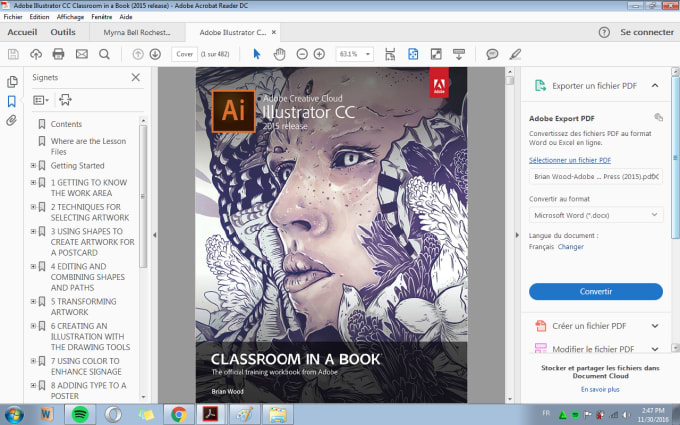Viewport: 680px width, 425px height.
Task: Open the Affichage menu
Action: click(70, 16)
